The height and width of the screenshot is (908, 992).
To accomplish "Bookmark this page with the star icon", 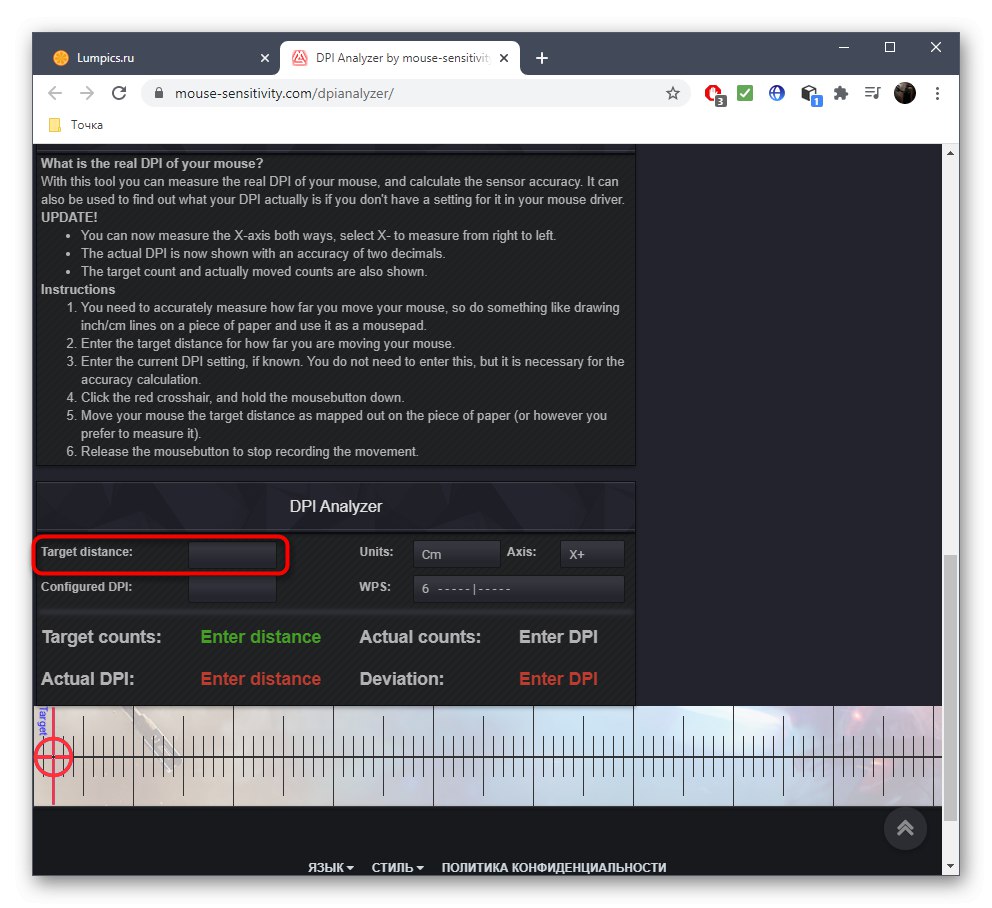I will click(673, 94).
